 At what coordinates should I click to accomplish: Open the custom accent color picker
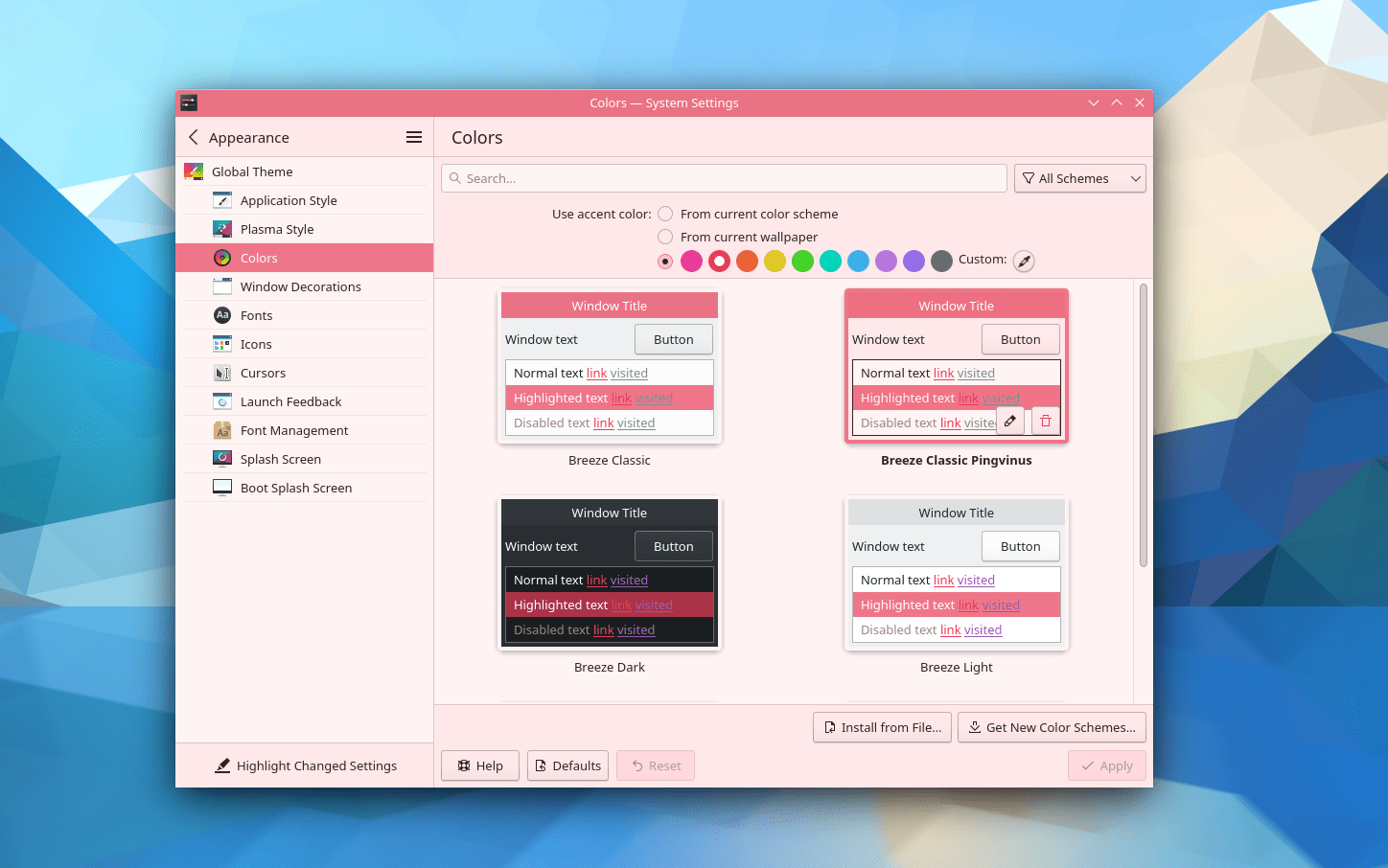(1024, 261)
